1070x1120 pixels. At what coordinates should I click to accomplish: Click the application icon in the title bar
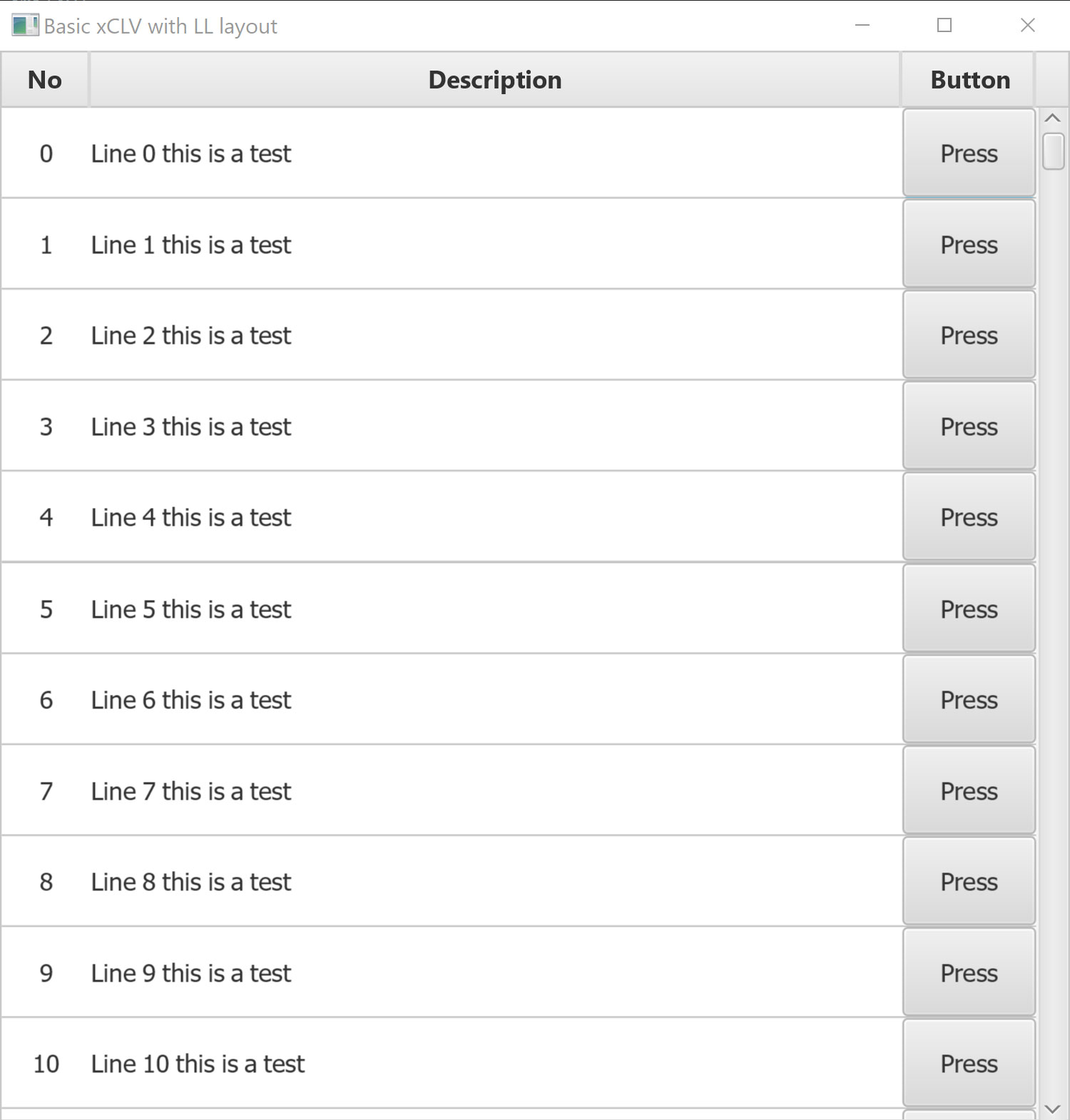(25, 26)
